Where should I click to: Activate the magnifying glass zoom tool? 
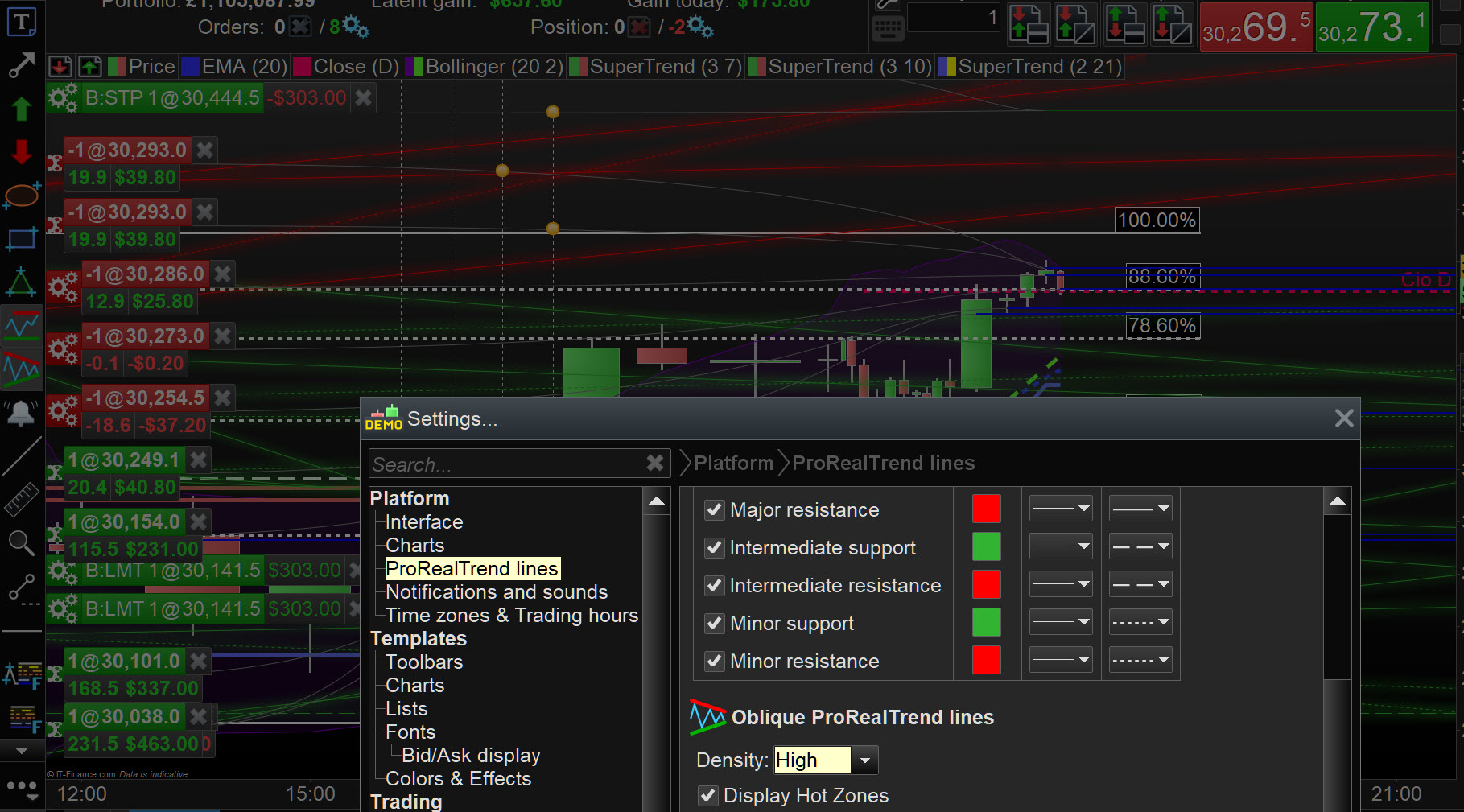(21, 543)
